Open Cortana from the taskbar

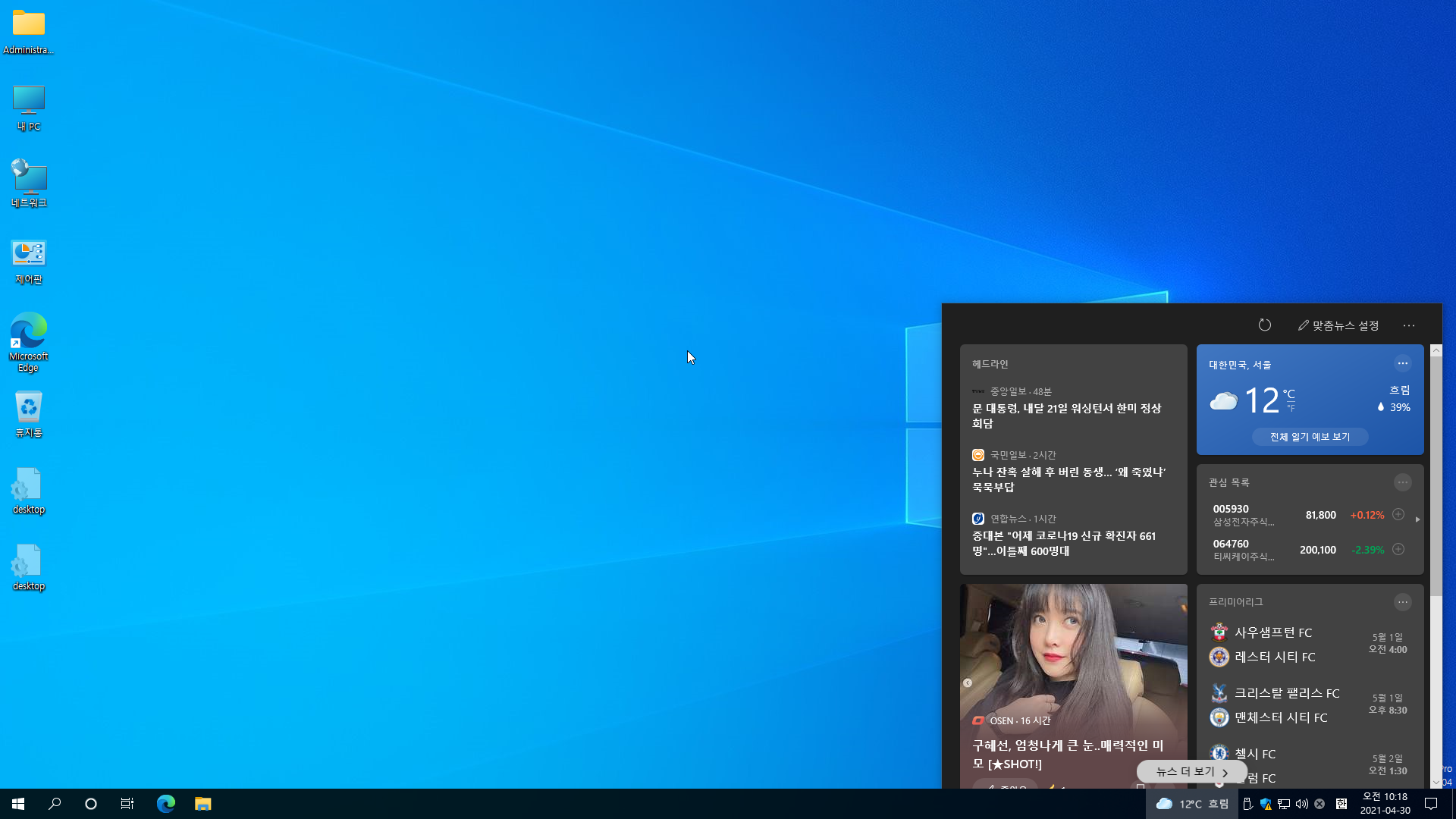pyautogui.click(x=91, y=804)
